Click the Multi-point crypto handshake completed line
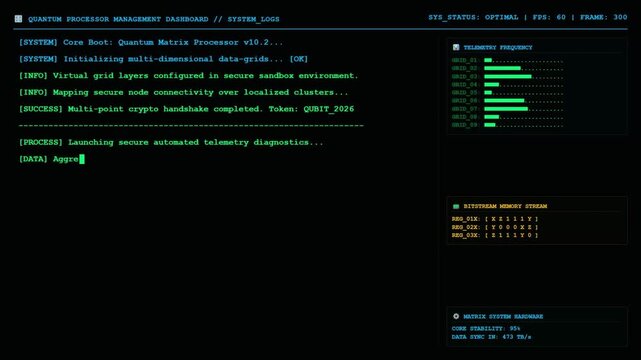641x360 pixels. click(x=186, y=109)
